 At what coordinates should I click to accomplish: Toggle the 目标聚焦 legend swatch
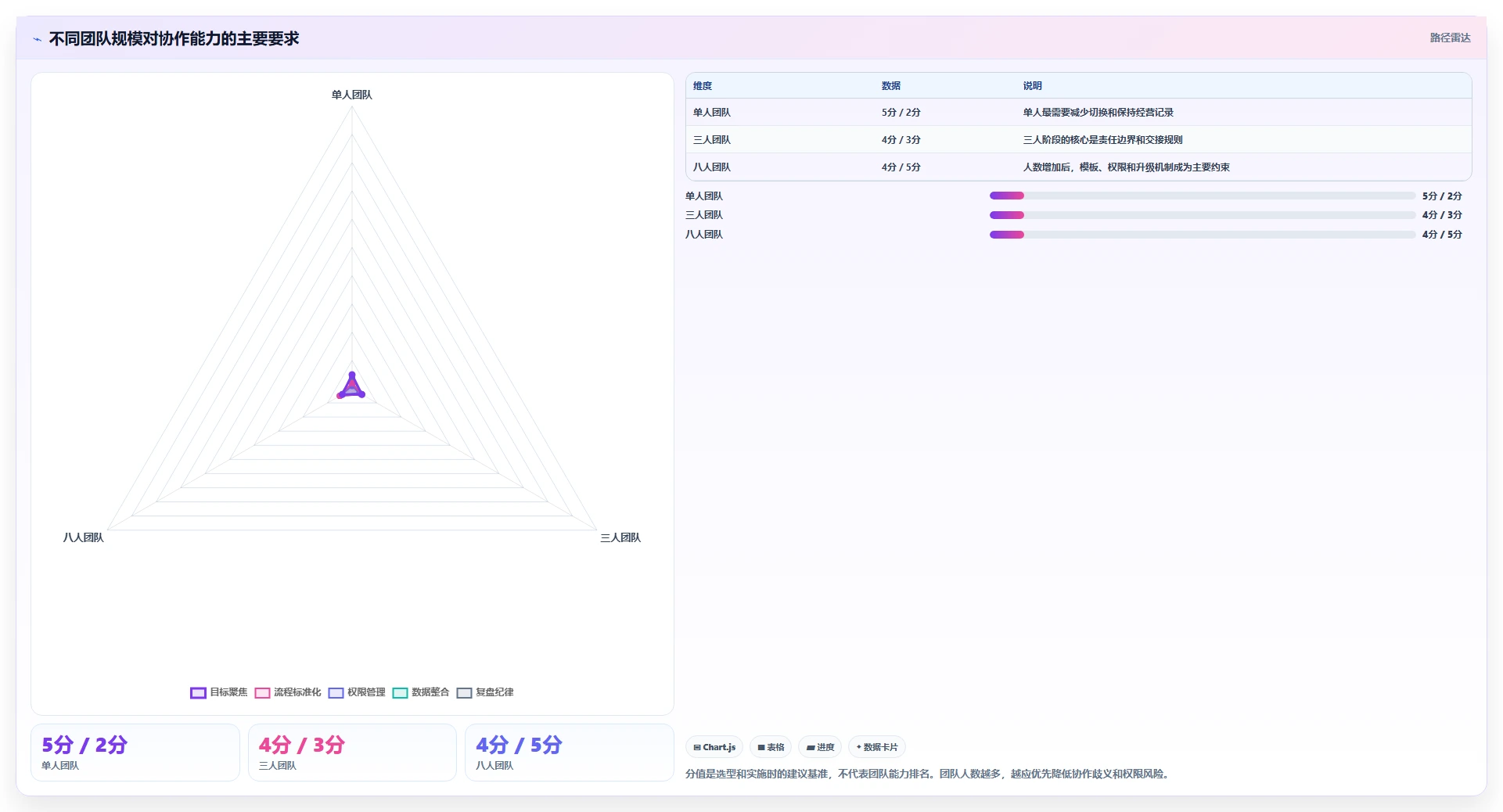click(198, 693)
